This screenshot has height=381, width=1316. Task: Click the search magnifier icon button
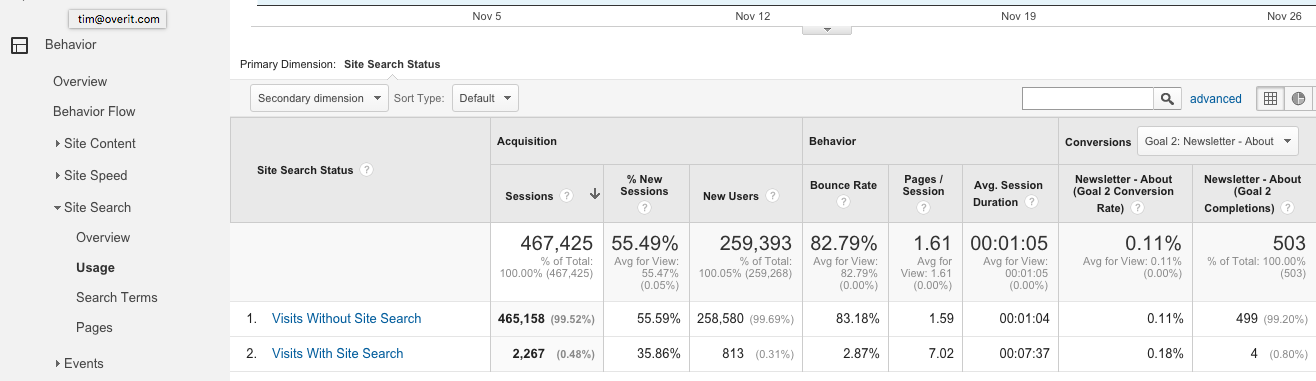tap(1167, 98)
